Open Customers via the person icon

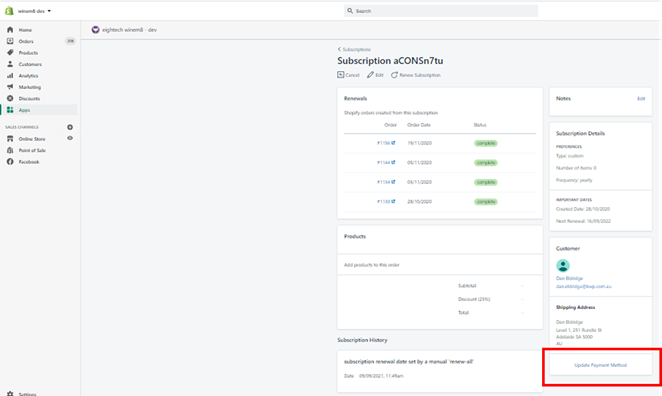point(10,64)
